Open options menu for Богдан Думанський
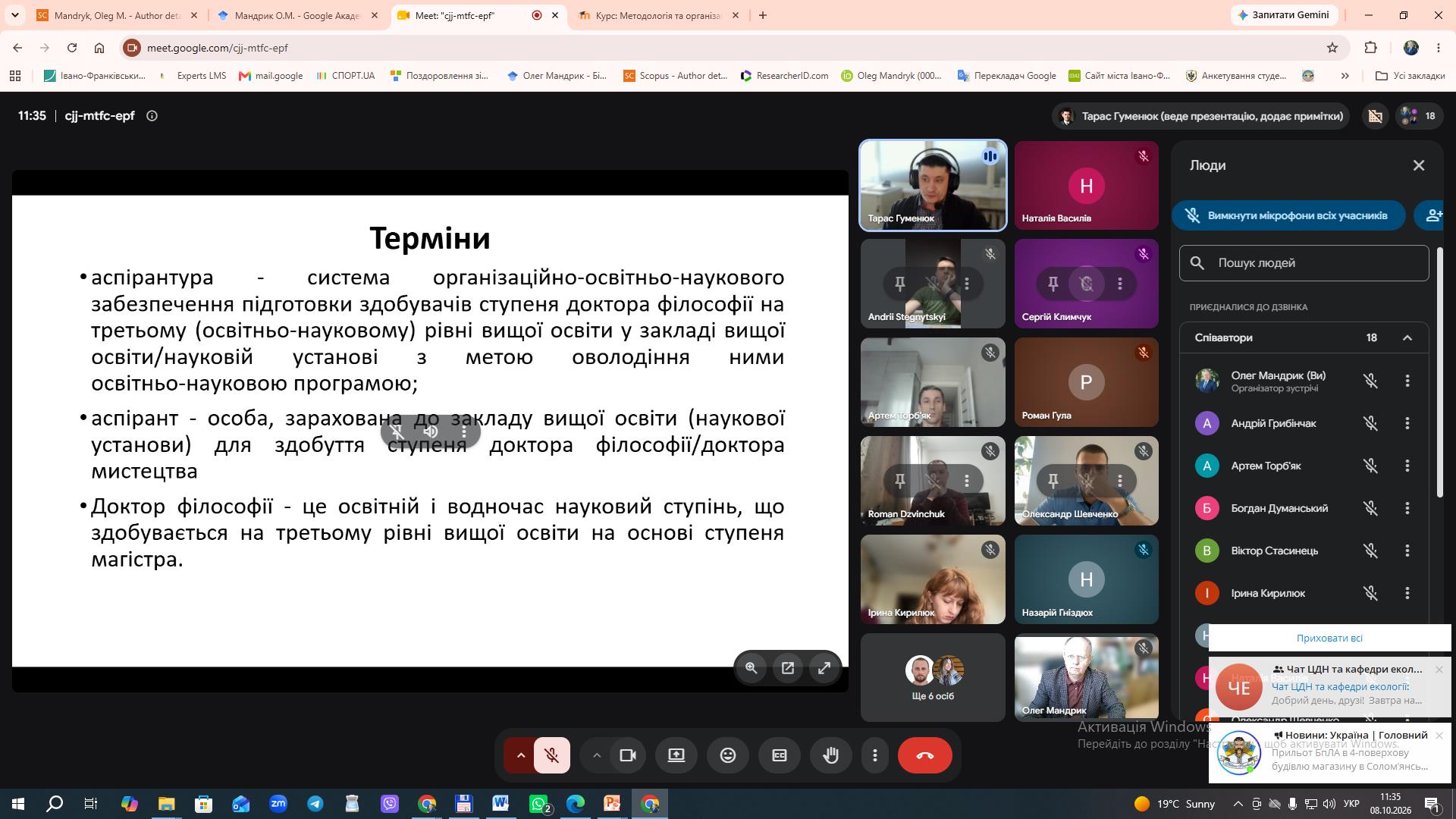 click(1407, 508)
